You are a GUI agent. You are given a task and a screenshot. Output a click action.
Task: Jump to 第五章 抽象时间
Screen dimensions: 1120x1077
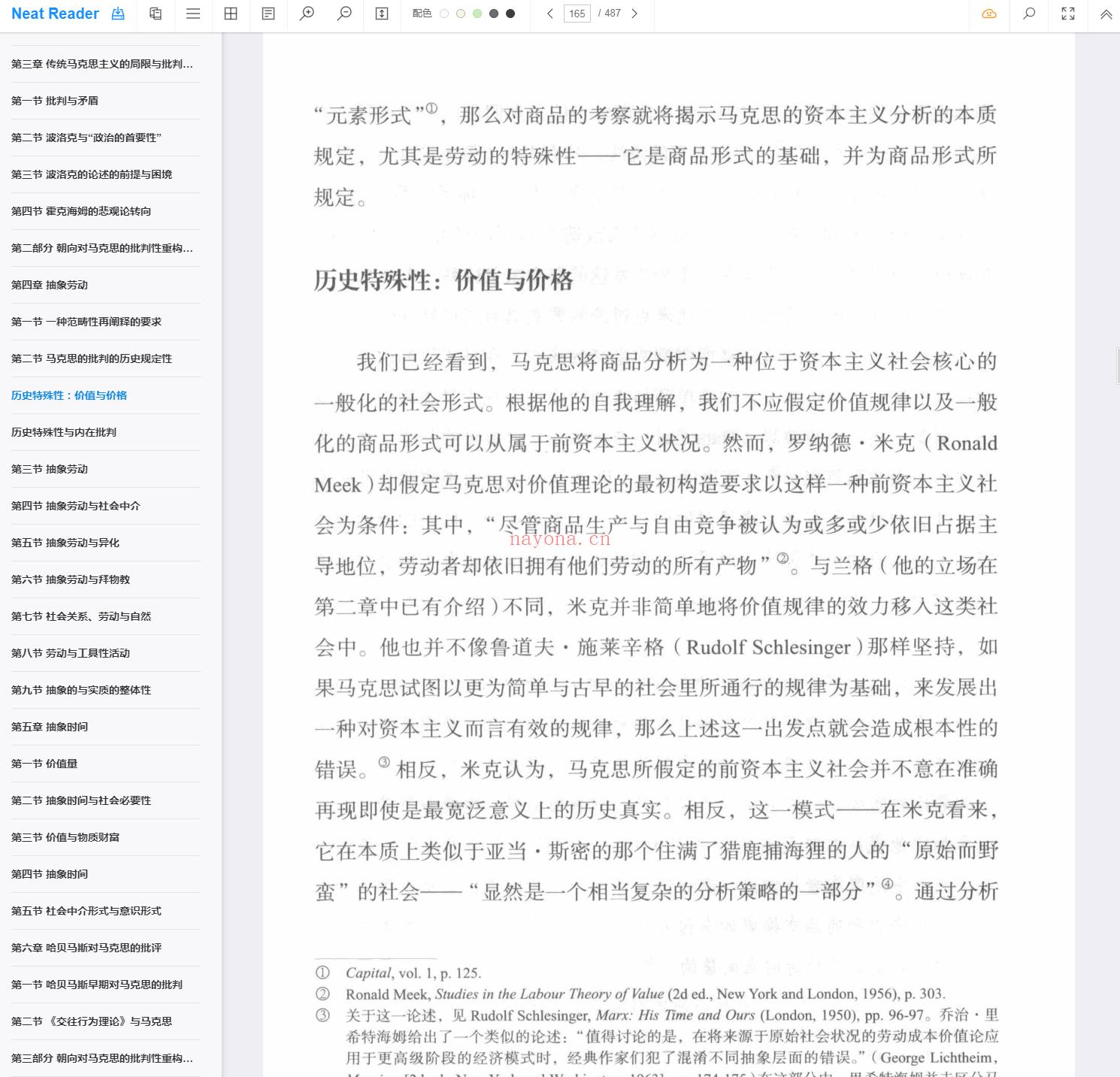coord(50,727)
